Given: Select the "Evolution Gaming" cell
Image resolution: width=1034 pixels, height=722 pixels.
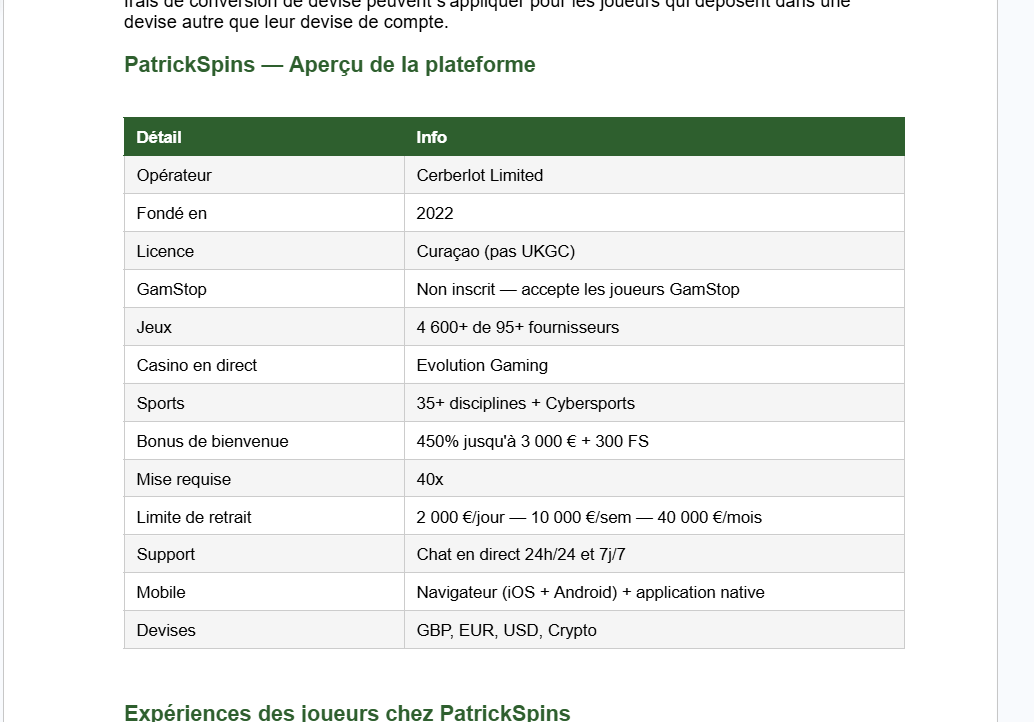Looking at the screenshot, I should [654, 365].
